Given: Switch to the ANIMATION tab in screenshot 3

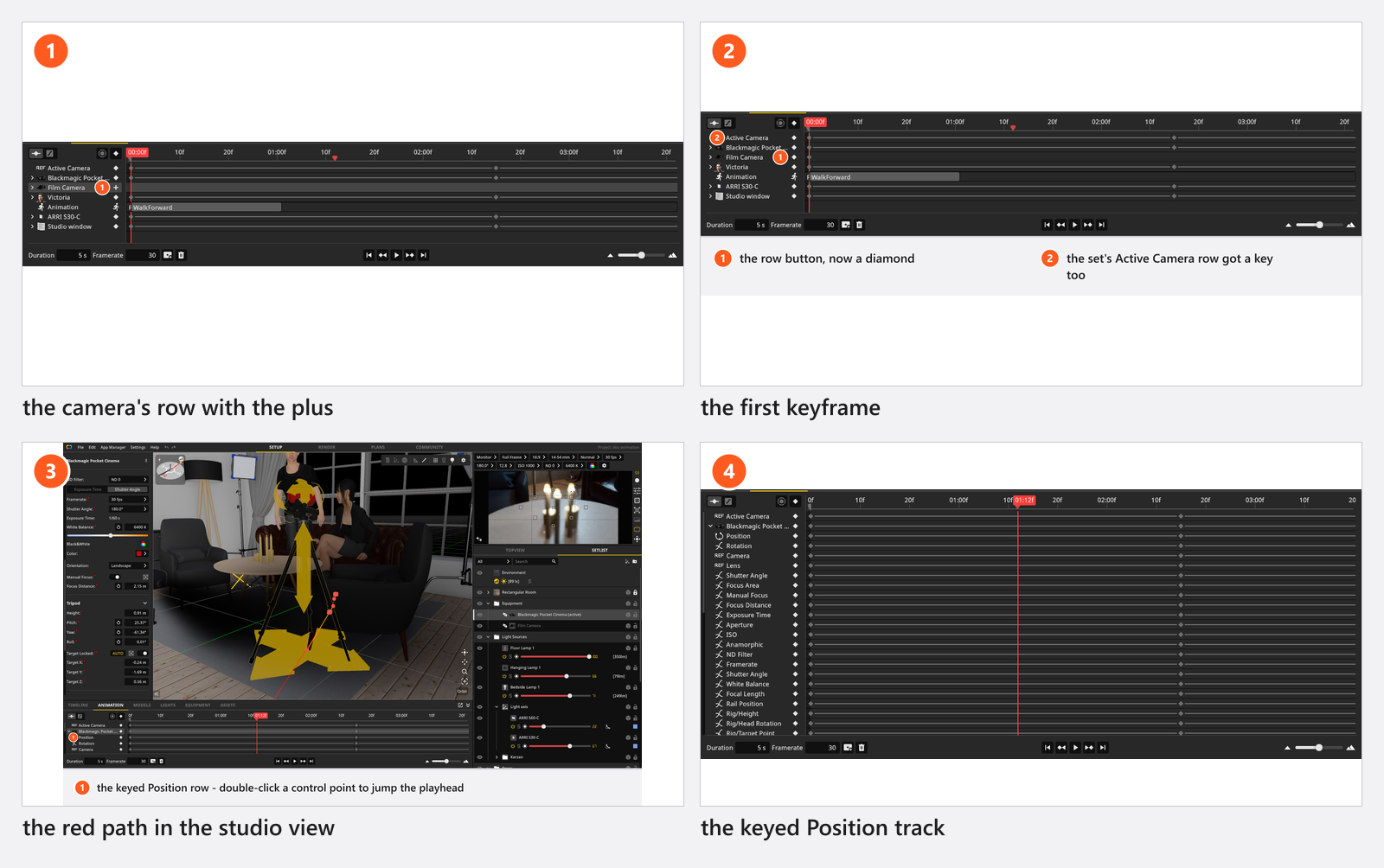Looking at the screenshot, I should (x=111, y=705).
